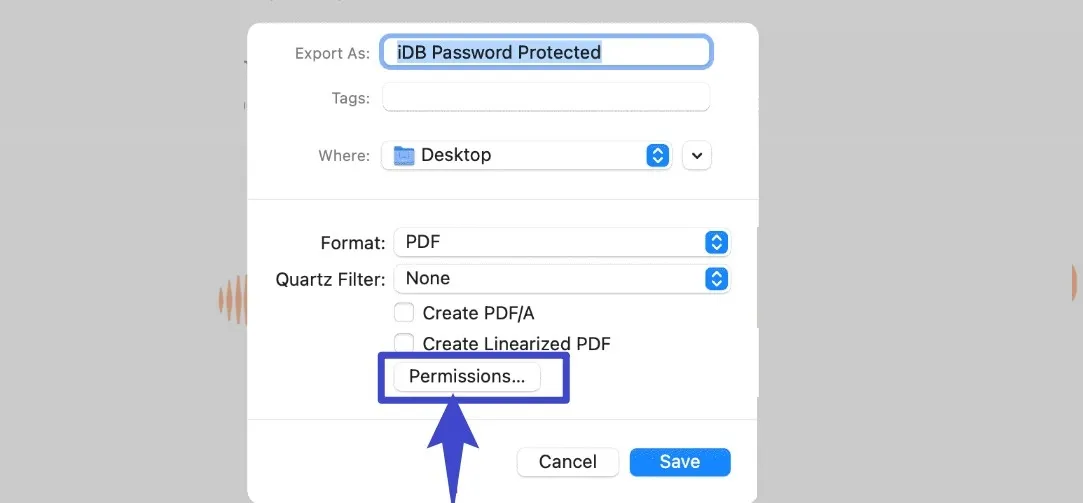Click the "Create Linearized PDF" label text
The width and height of the screenshot is (1083, 503).
coord(516,344)
